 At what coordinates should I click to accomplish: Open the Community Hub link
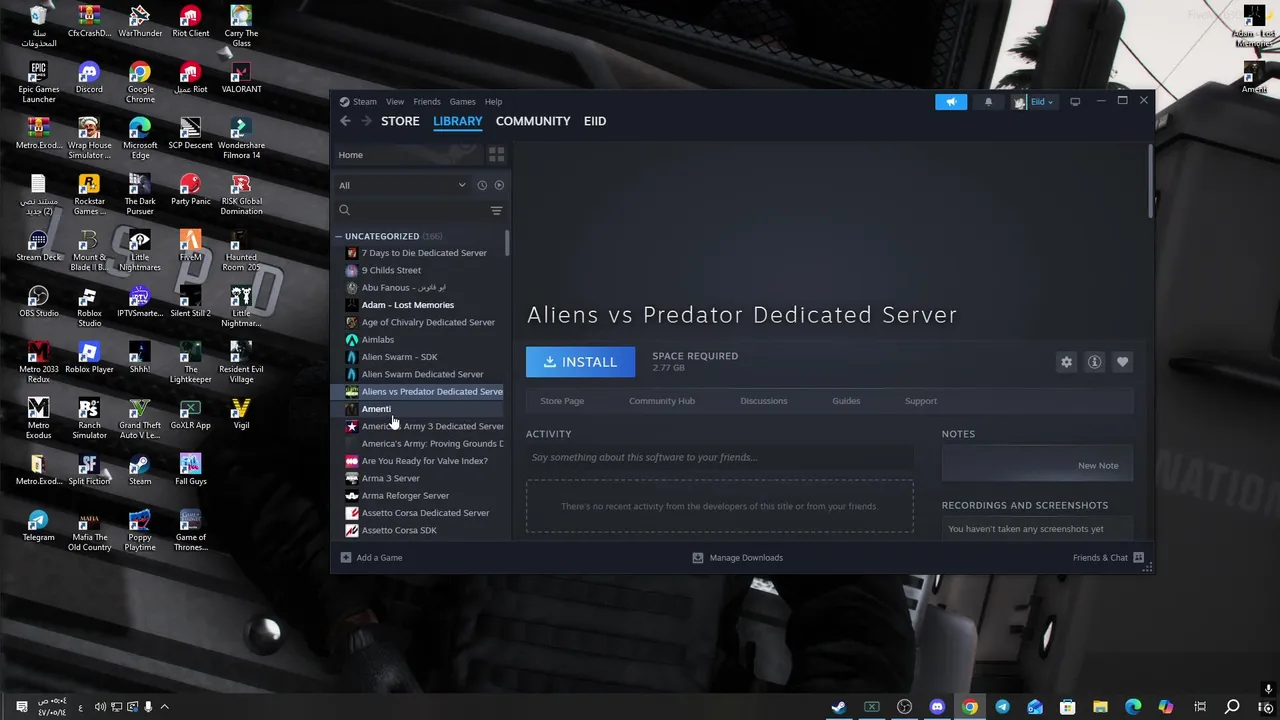662,401
